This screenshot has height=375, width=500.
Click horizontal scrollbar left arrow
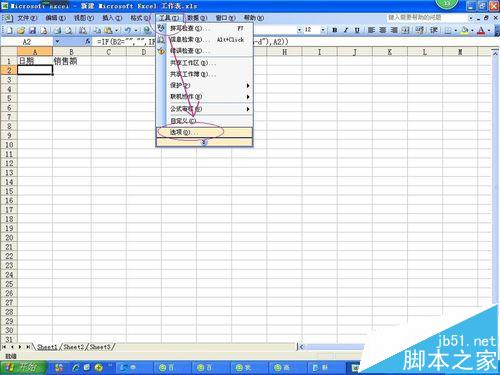pos(302,347)
